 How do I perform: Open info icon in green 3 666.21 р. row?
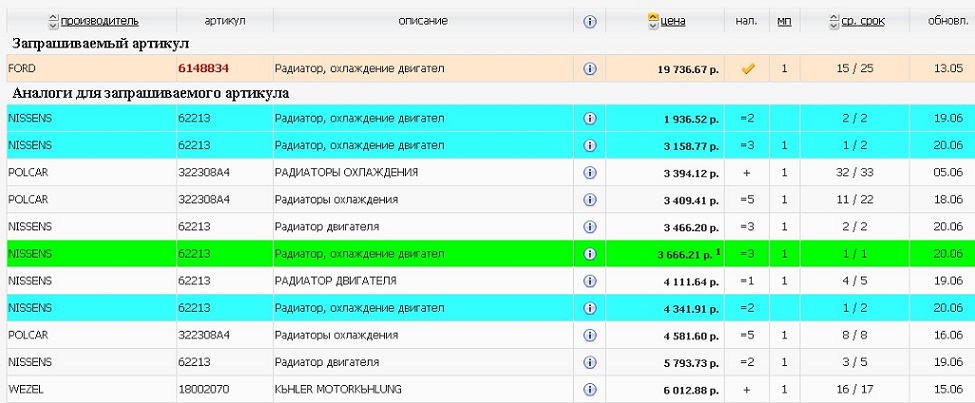pos(589,254)
